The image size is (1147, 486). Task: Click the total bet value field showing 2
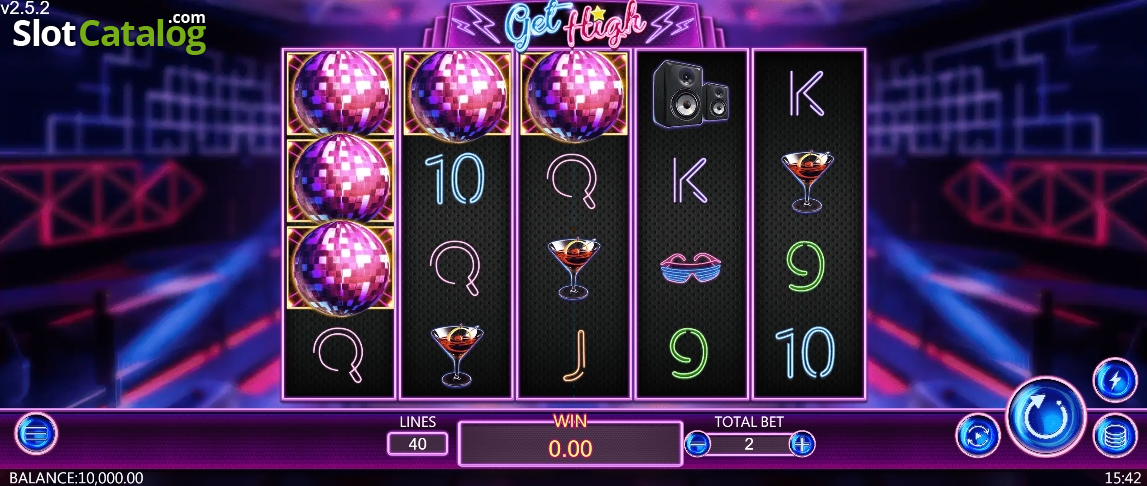(x=750, y=444)
